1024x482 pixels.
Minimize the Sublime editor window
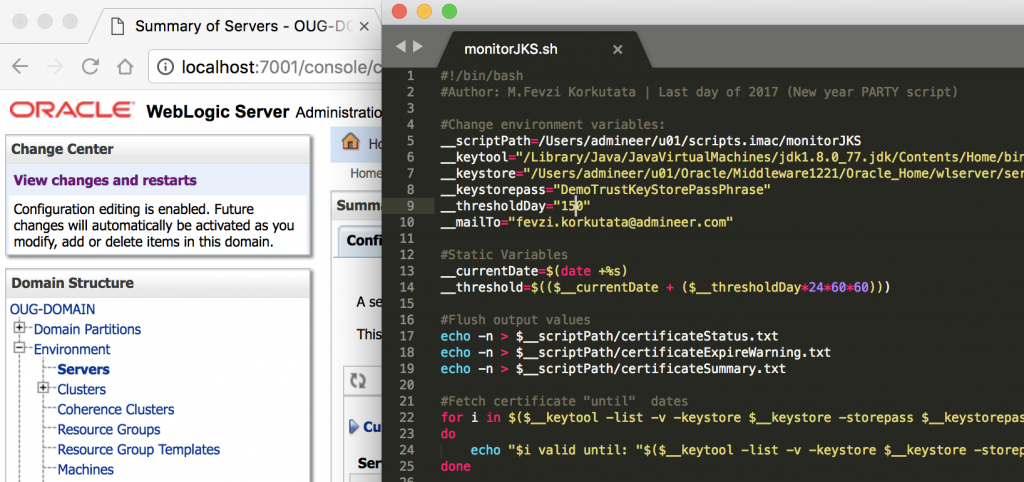pos(424,11)
